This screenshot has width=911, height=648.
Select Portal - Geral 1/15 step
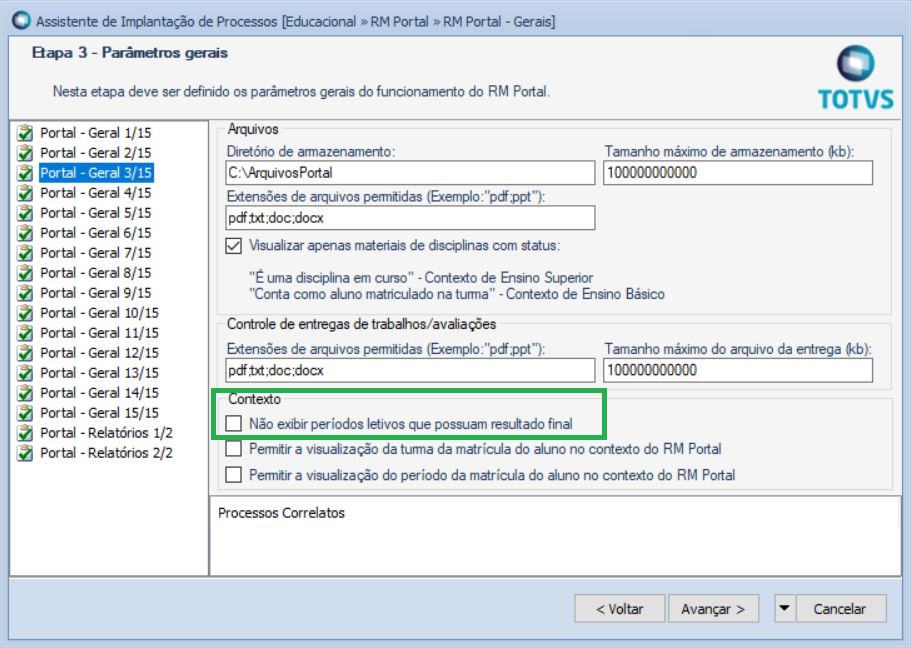coord(96,133)
